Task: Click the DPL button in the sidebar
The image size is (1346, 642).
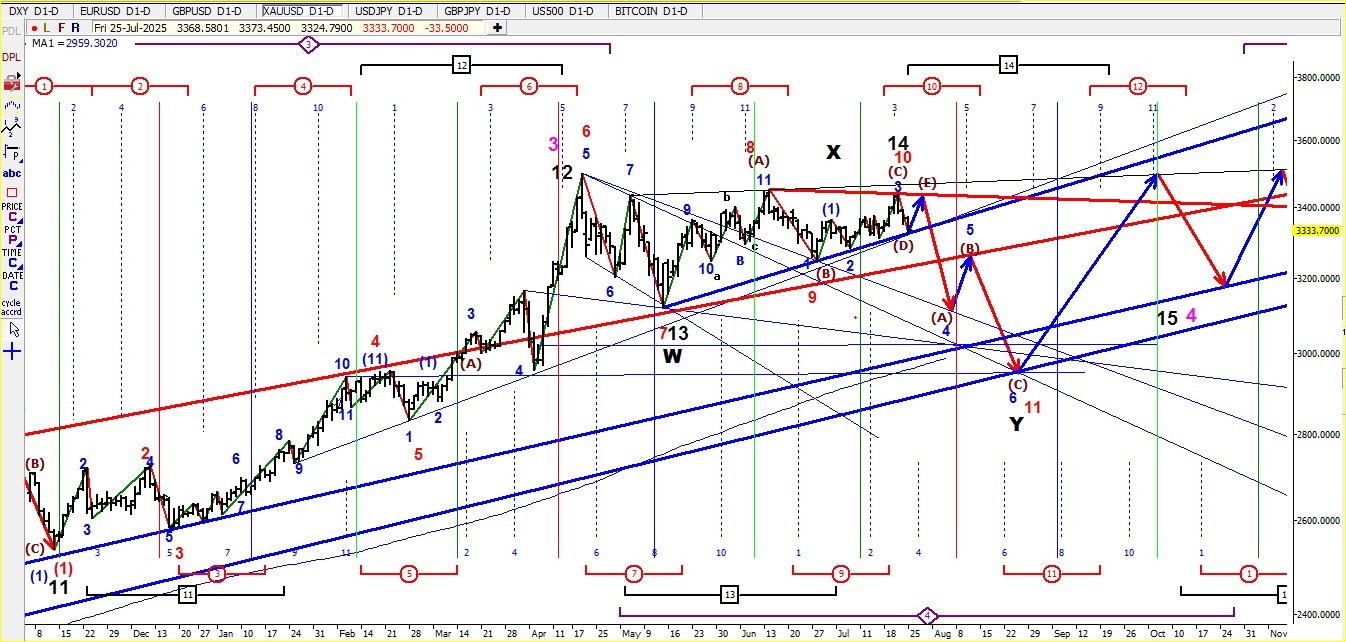Action: coord(12,57)
